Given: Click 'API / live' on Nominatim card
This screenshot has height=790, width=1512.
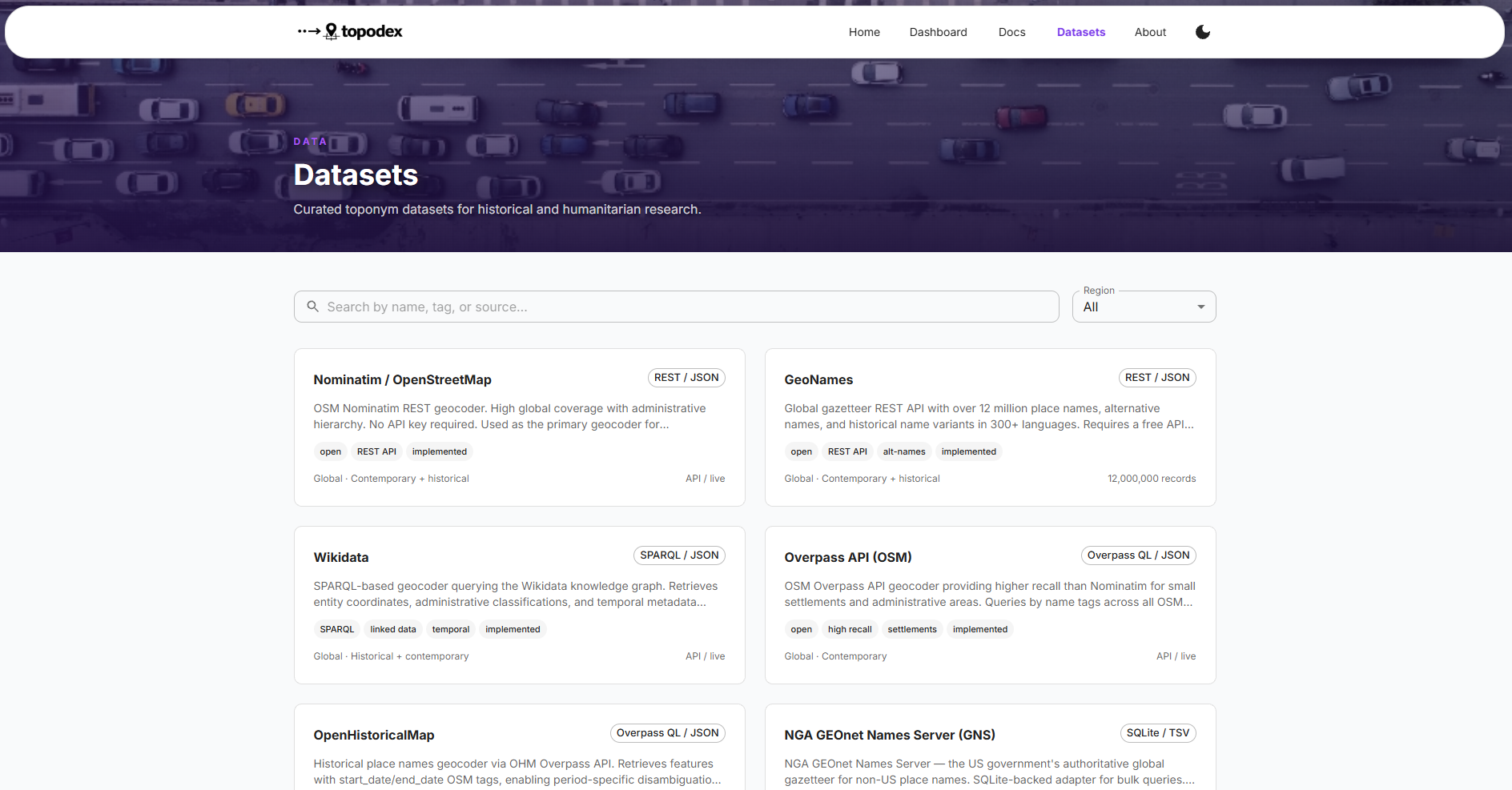Looking at the screenshot, I should pyautogui.click(x=705, y=479).
